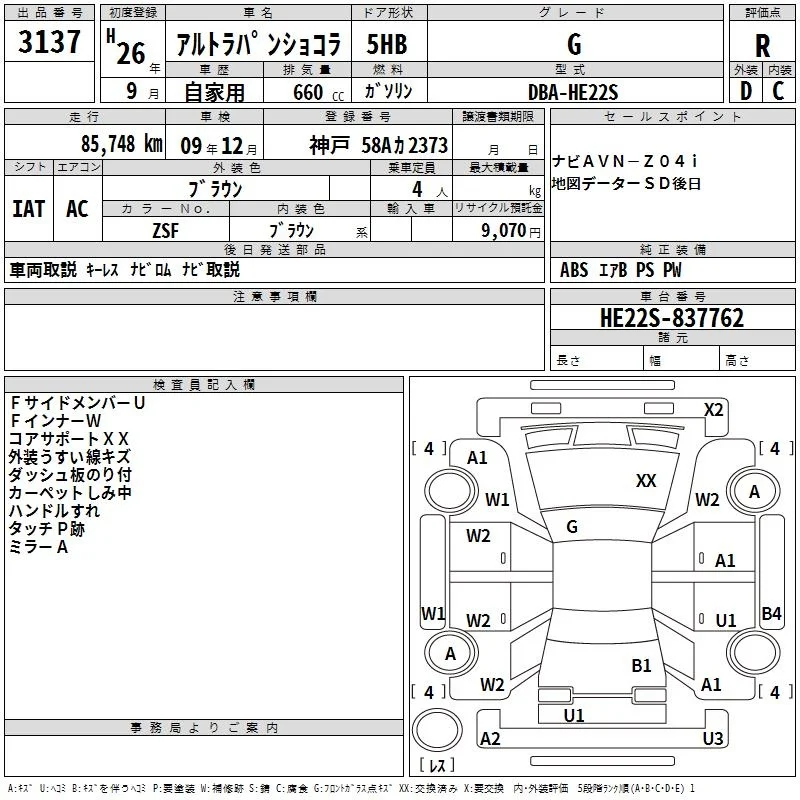Click the X2 mark on front bumper
800x800 pixels.
click(714, 410)
